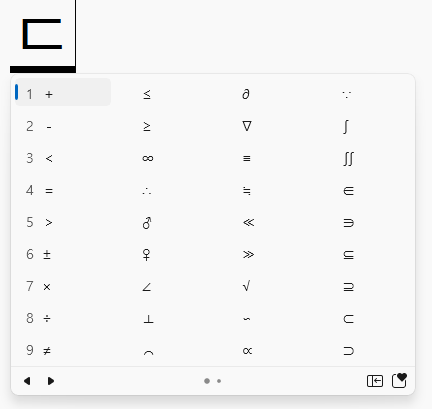Insert the infinity symbol
Image resolution: width=432 pixels, height=409 pixels.
(148, 158)
